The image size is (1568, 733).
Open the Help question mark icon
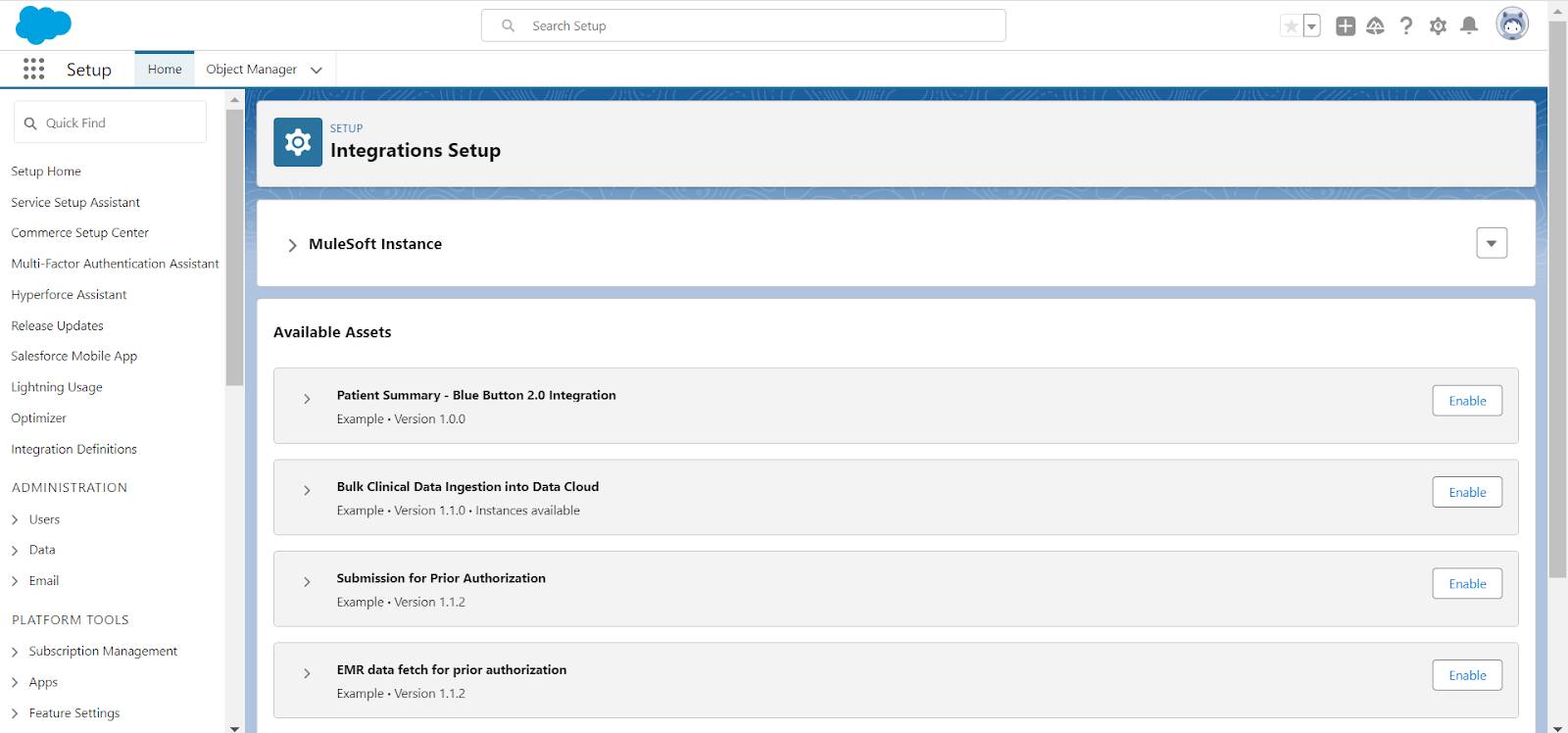pyautogui.click(x=1406, y=26)
